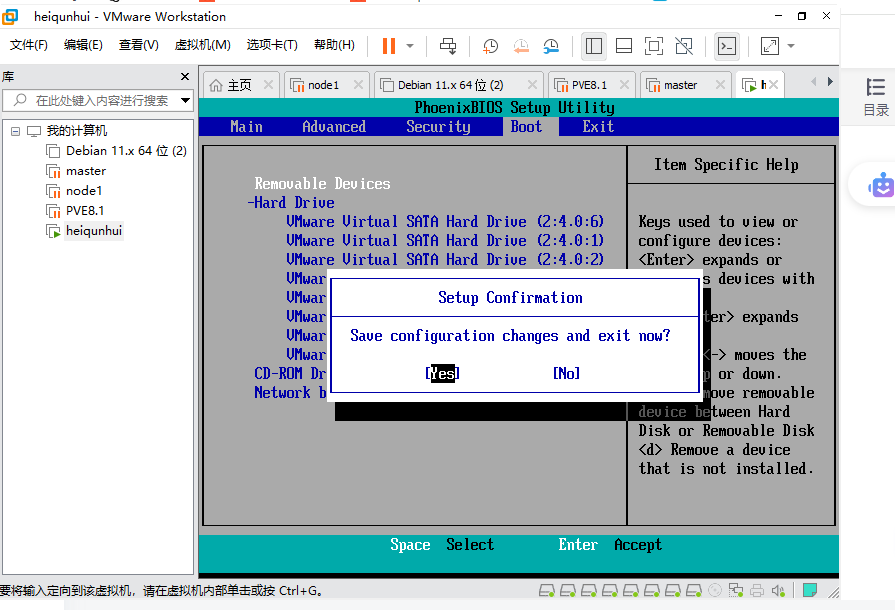Click the stretch guest display icon

point(770,46)
